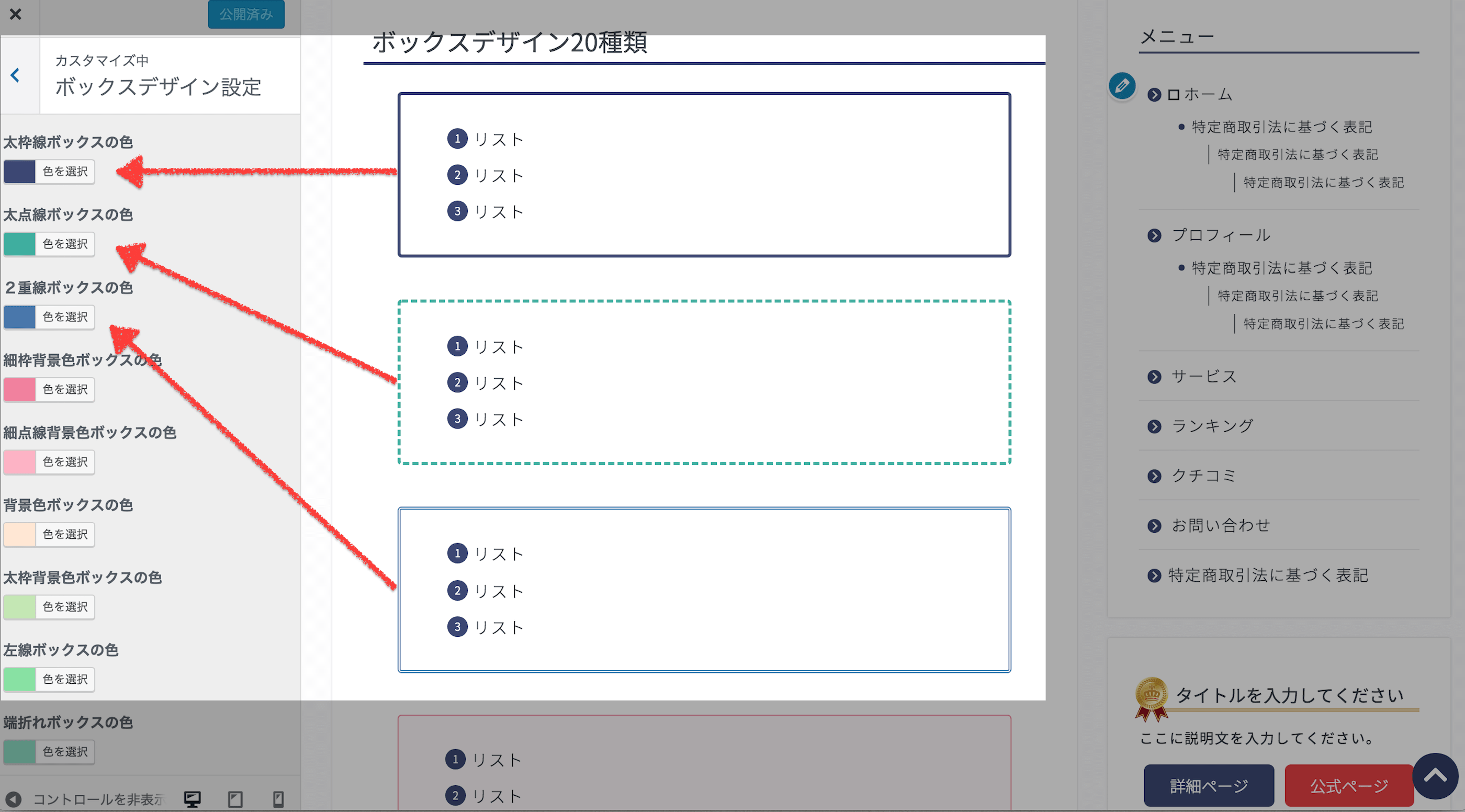Click the 詳細ページ button
Image resolution: width=1465 pixels, height=812 pixels.
(x=1208, y=785)
